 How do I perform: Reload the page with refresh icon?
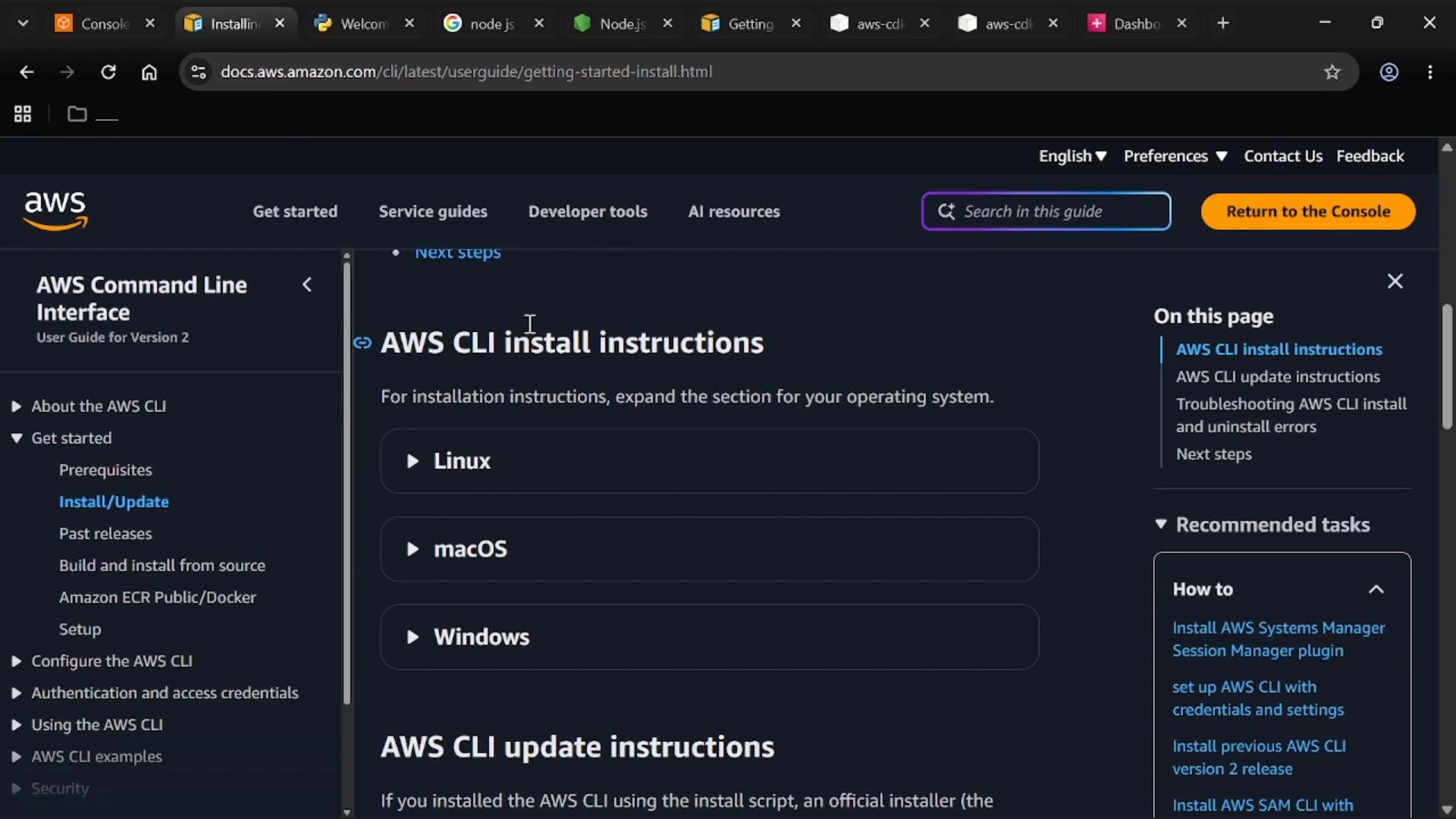108,72
